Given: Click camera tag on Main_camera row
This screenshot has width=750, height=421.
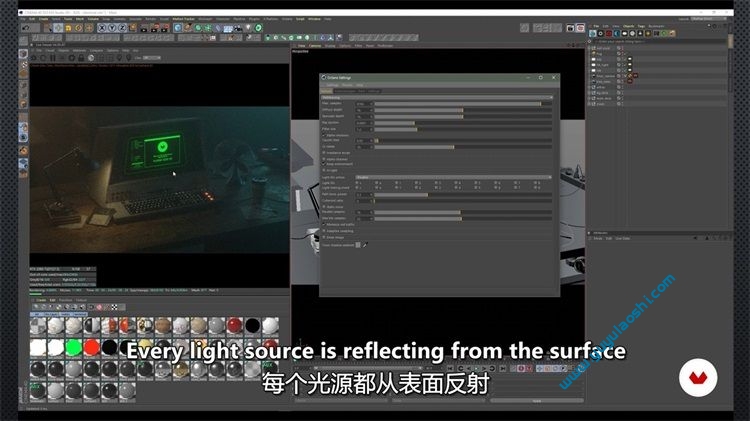Looking at the screenshot, I should point(635,76).
